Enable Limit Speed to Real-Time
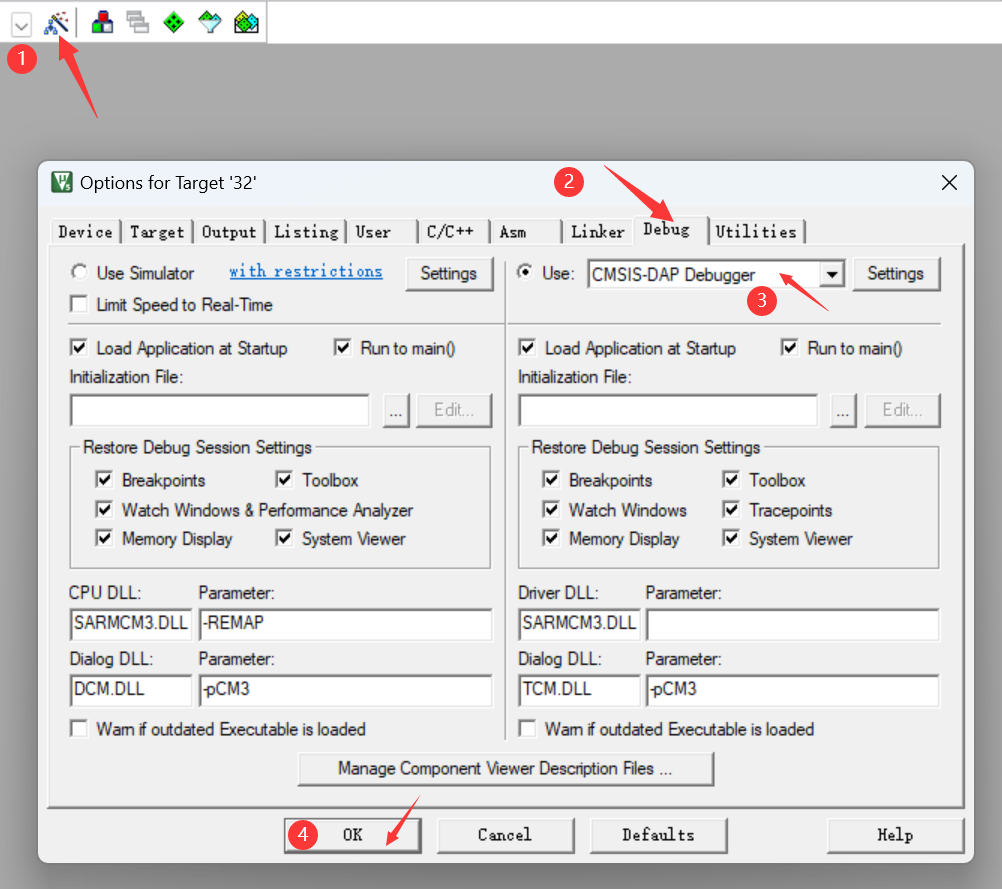 click(x=79, y=304)
